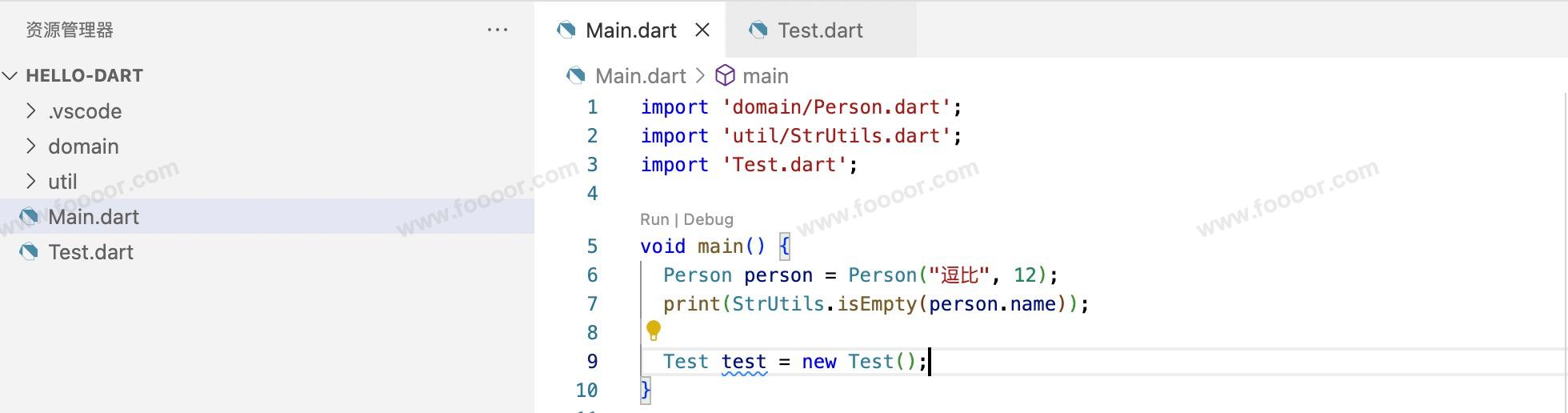Click Dart file icon beside Test.dart in explorer
1568x413 pixels.
click(x=30, y=252)
